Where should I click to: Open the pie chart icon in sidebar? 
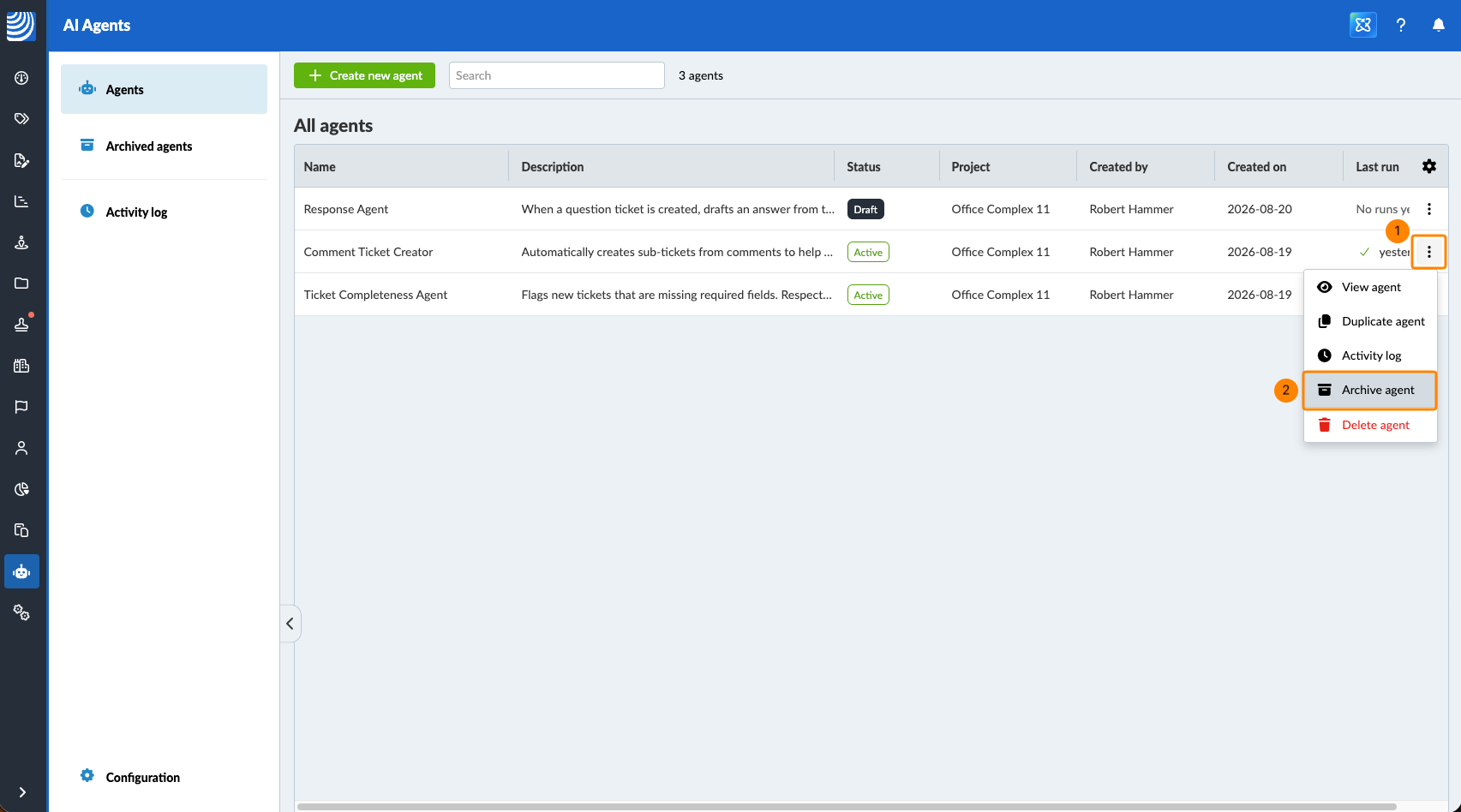[21, 489]
